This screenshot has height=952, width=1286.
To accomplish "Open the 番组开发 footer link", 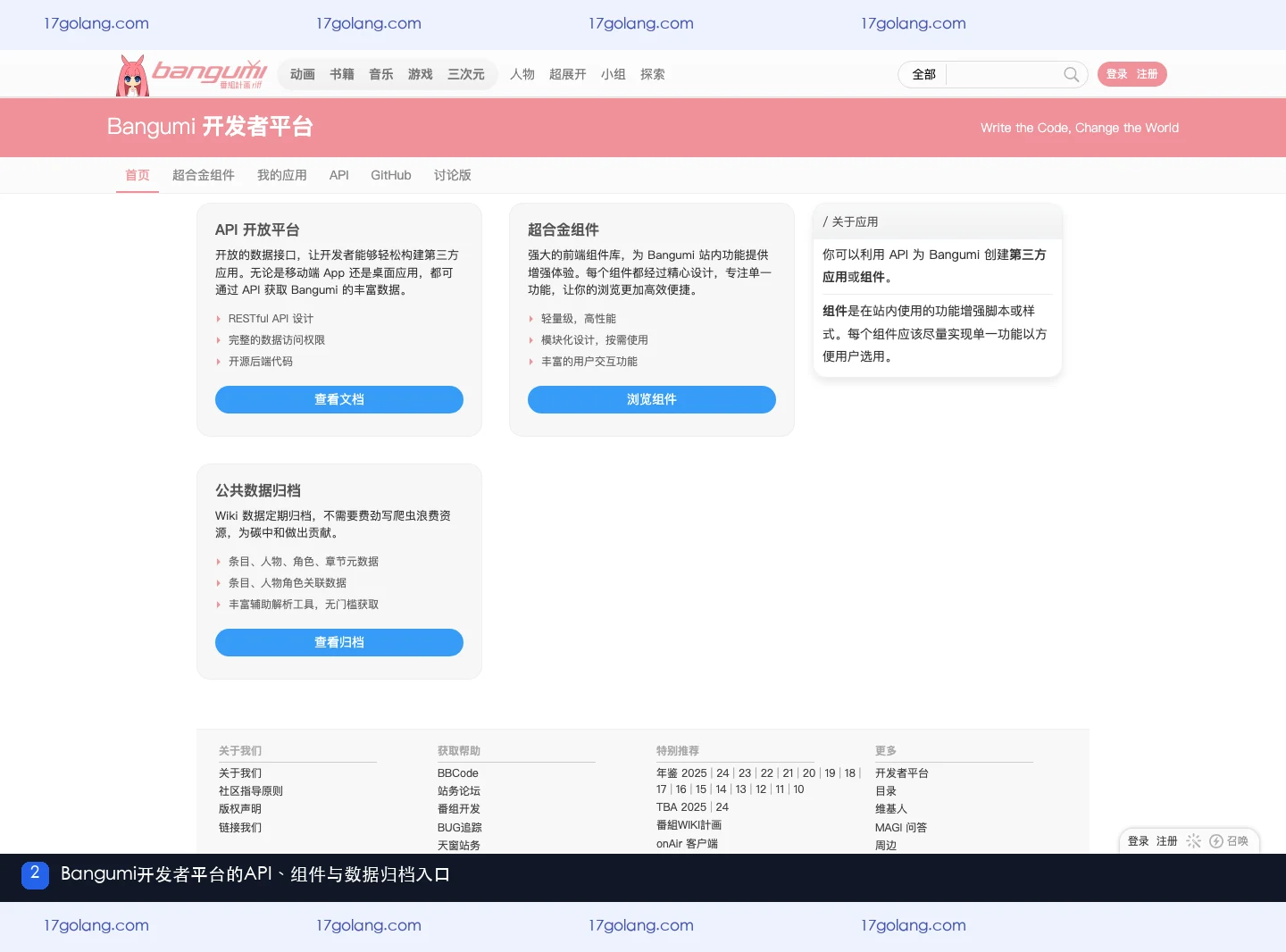I will [x=458, y=809].
